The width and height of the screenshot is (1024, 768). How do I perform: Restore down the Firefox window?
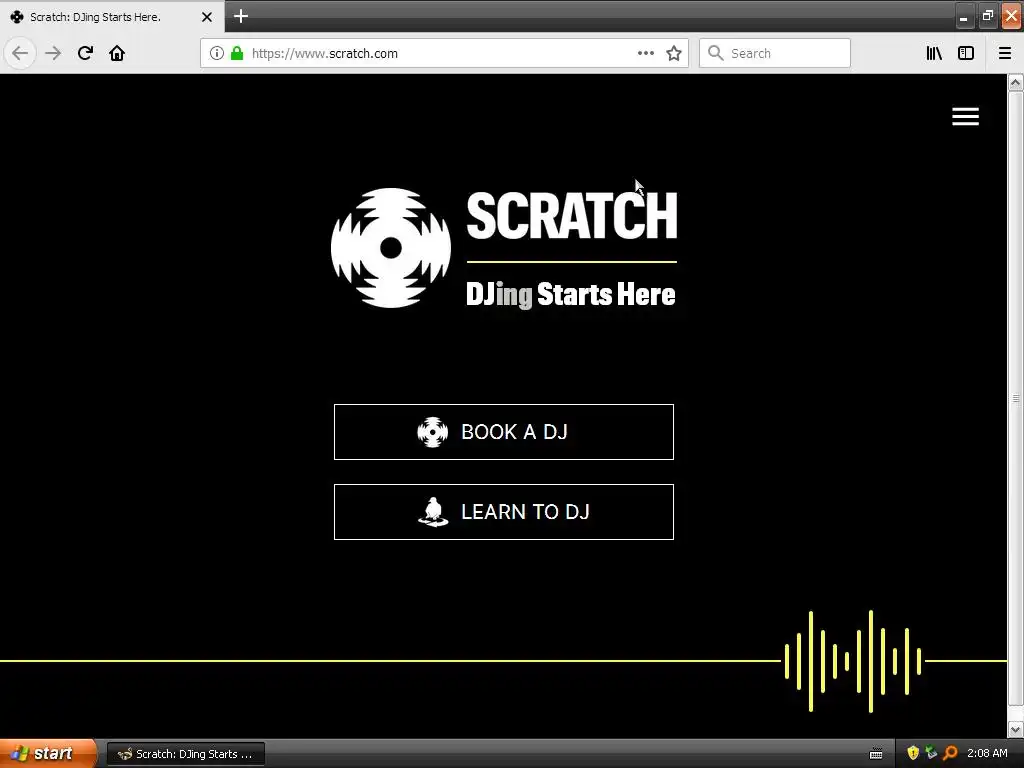(x=987, y=16)
